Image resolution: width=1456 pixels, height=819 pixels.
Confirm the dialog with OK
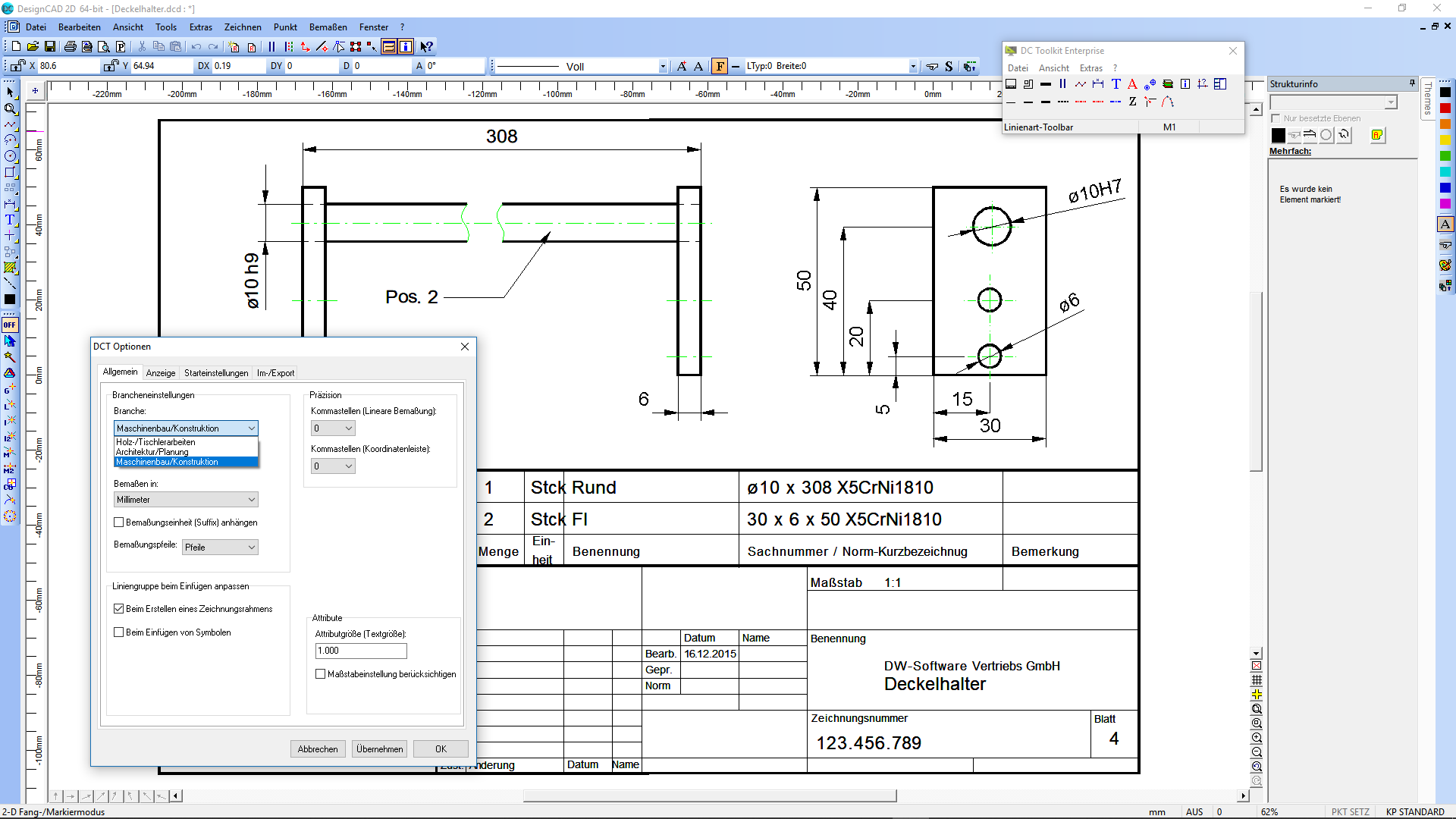pos(441,749)
